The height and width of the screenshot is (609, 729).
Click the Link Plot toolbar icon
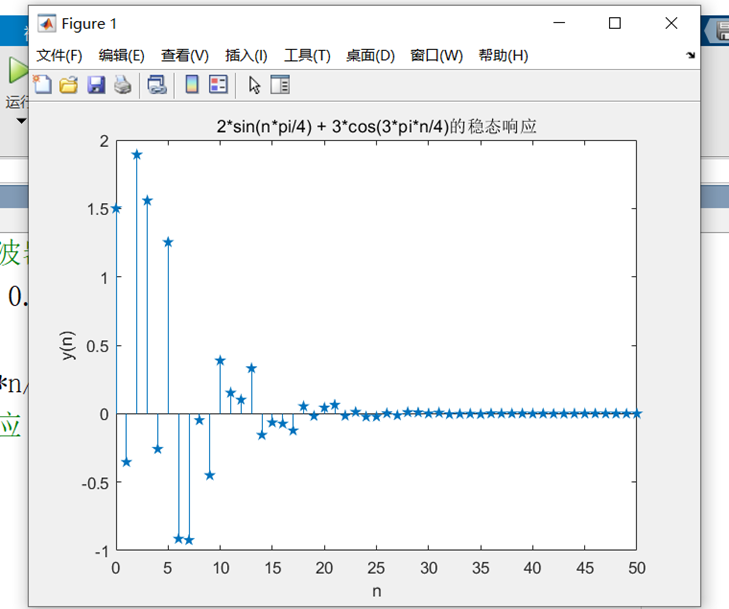pyautogui.click(x=157, y=85)
